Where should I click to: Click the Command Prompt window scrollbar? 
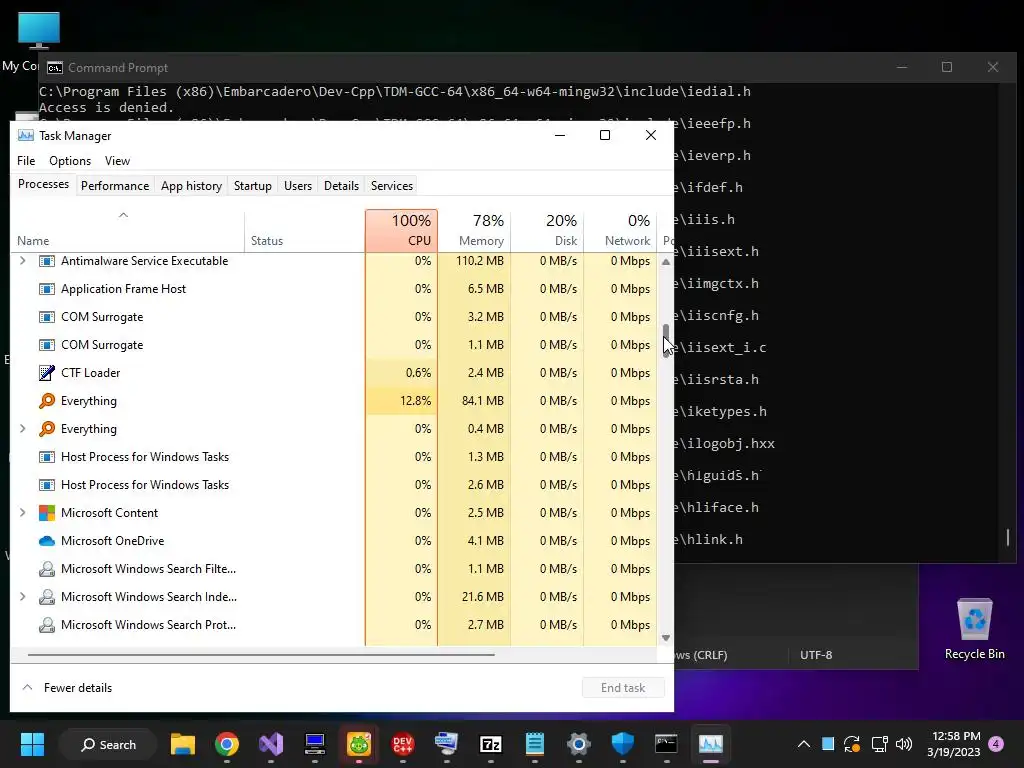point(1008,537)
